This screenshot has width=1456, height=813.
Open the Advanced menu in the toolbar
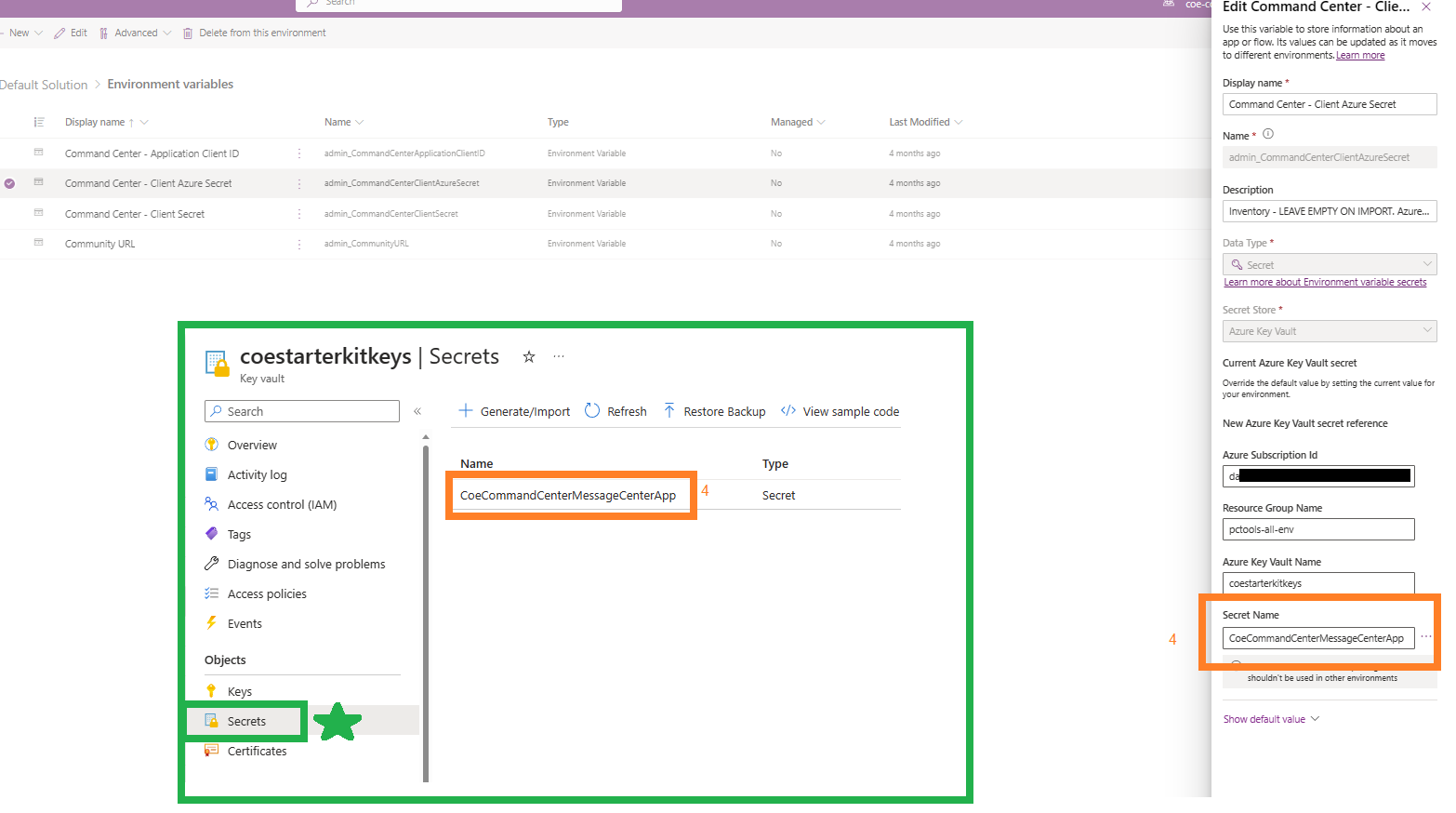[136, 32]
